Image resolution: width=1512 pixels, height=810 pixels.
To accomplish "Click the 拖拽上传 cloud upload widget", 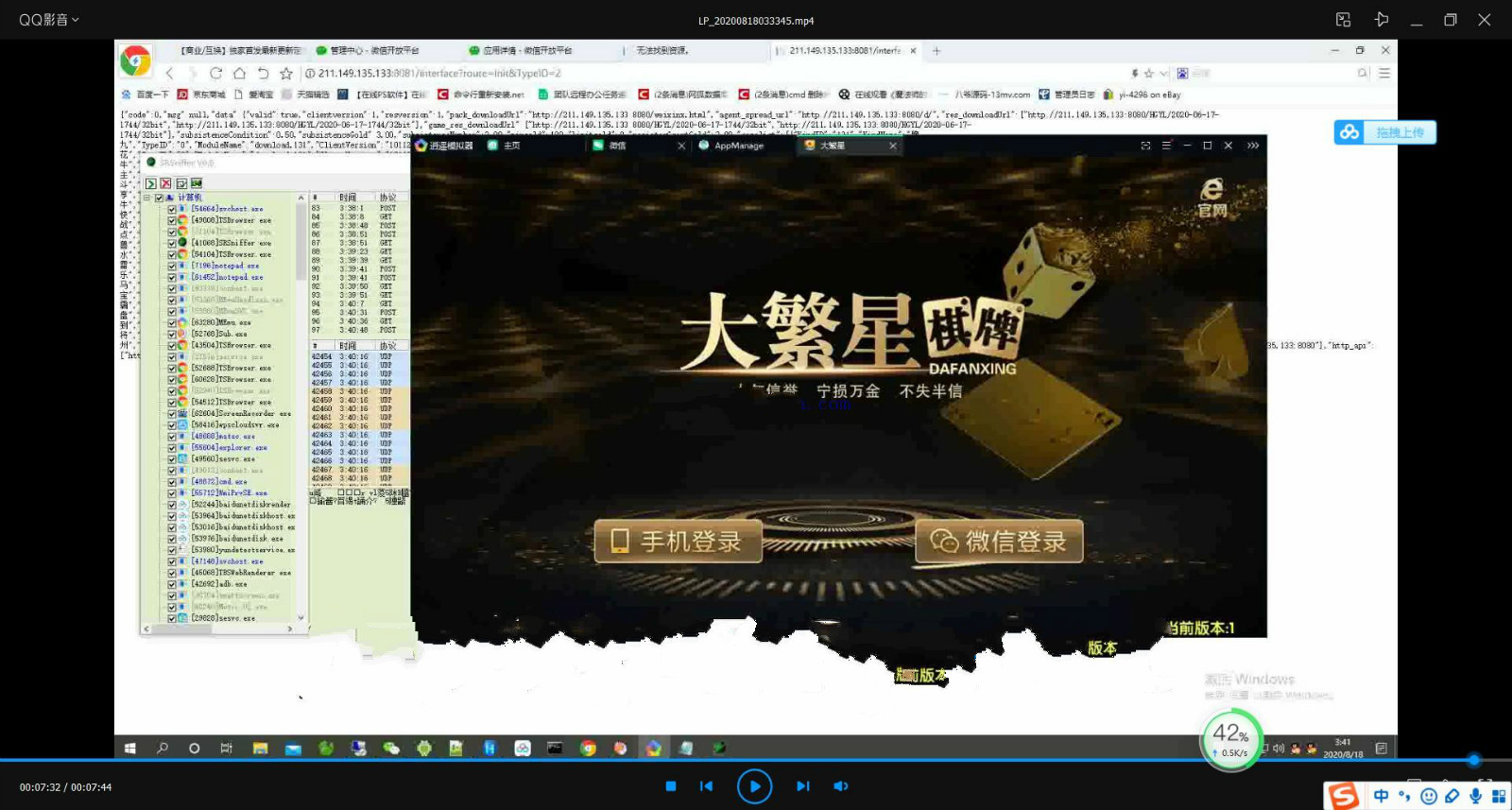I will click(1385, 132).
